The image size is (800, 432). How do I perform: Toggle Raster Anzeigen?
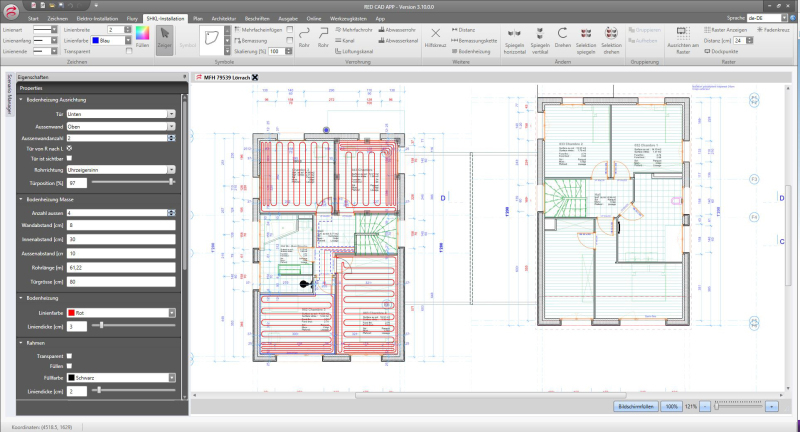click(726, 30)
